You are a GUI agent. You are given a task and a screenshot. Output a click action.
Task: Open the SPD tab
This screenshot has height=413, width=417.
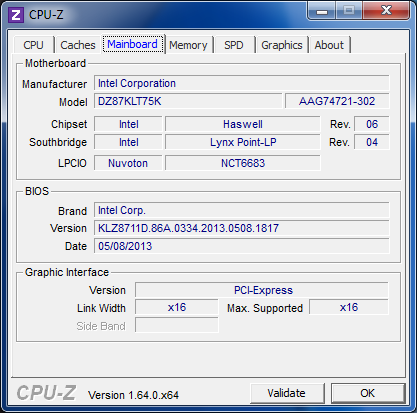(x=234, y=45)
